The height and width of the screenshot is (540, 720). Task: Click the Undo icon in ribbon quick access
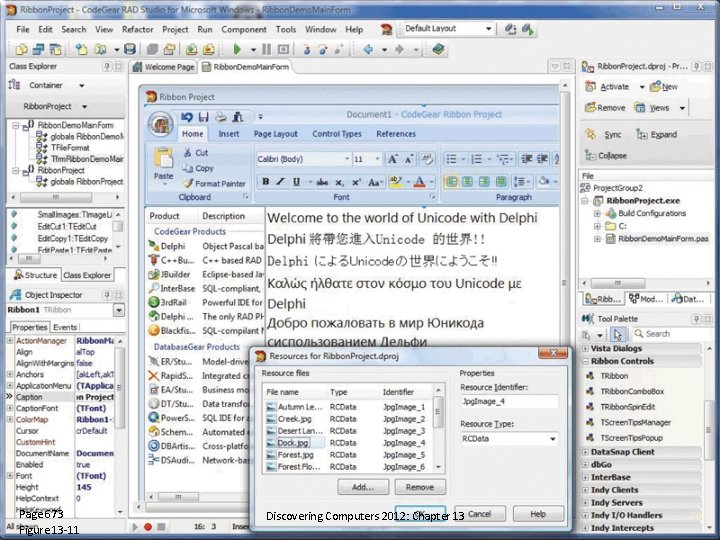click(x=186, y=118)
